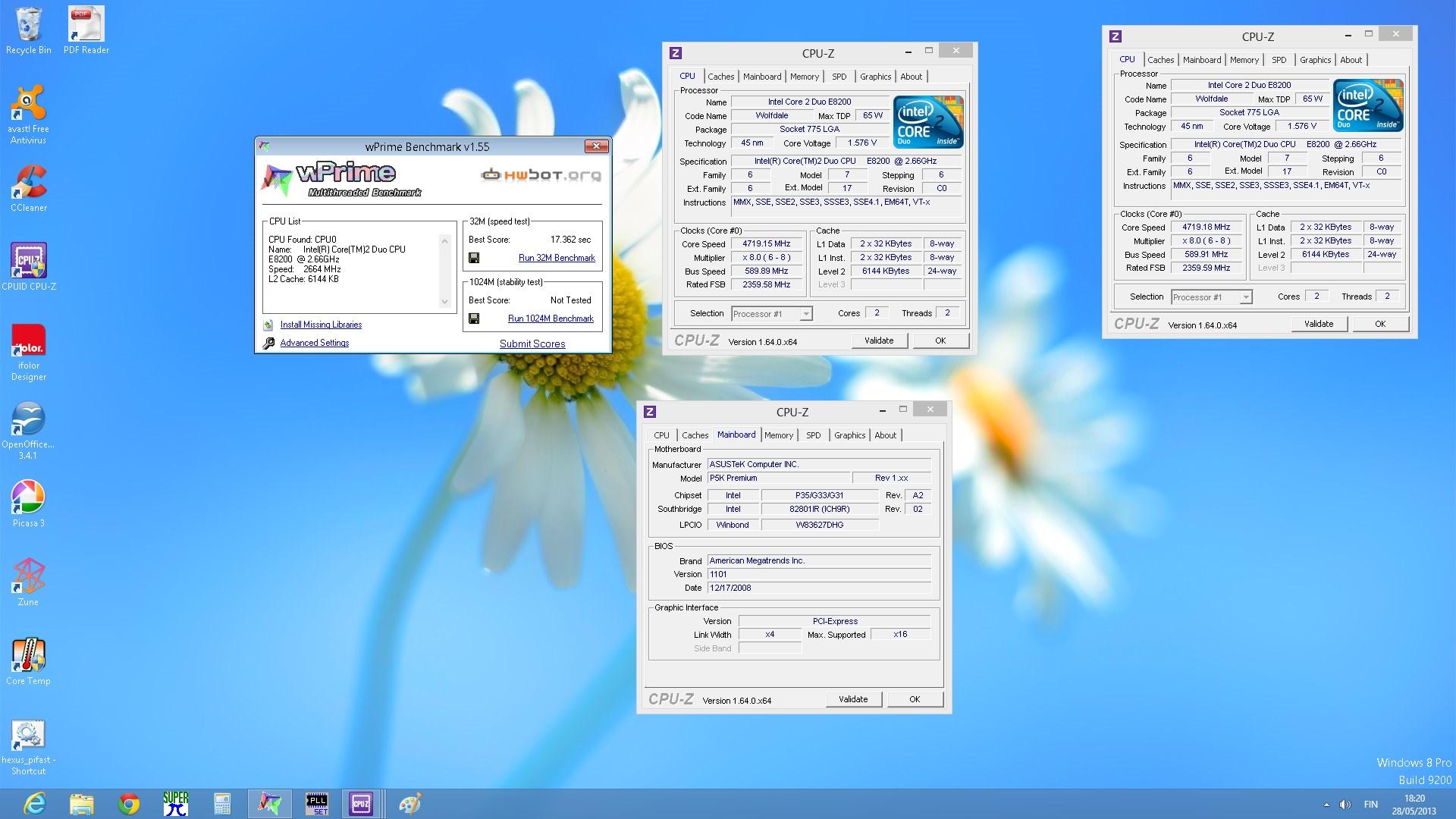Click the Install Missing Libraries icon
Image resolution: width=1456 pixels, height=819 pixels.
(x=268, y=325)
